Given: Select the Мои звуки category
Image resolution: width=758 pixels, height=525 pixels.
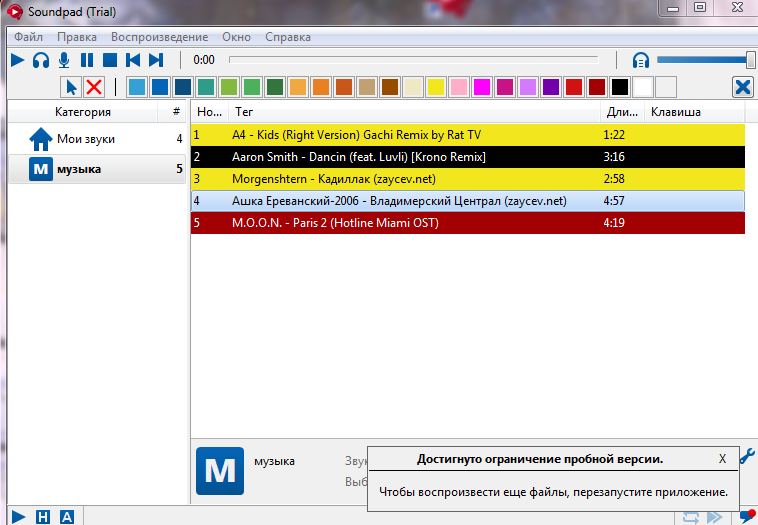Looking at the screenshot, I should point(85,139).
